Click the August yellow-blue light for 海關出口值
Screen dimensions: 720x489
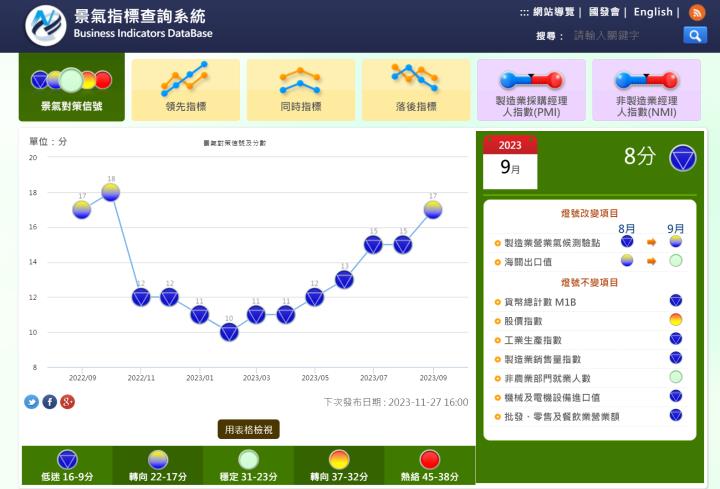pos(627,260)
